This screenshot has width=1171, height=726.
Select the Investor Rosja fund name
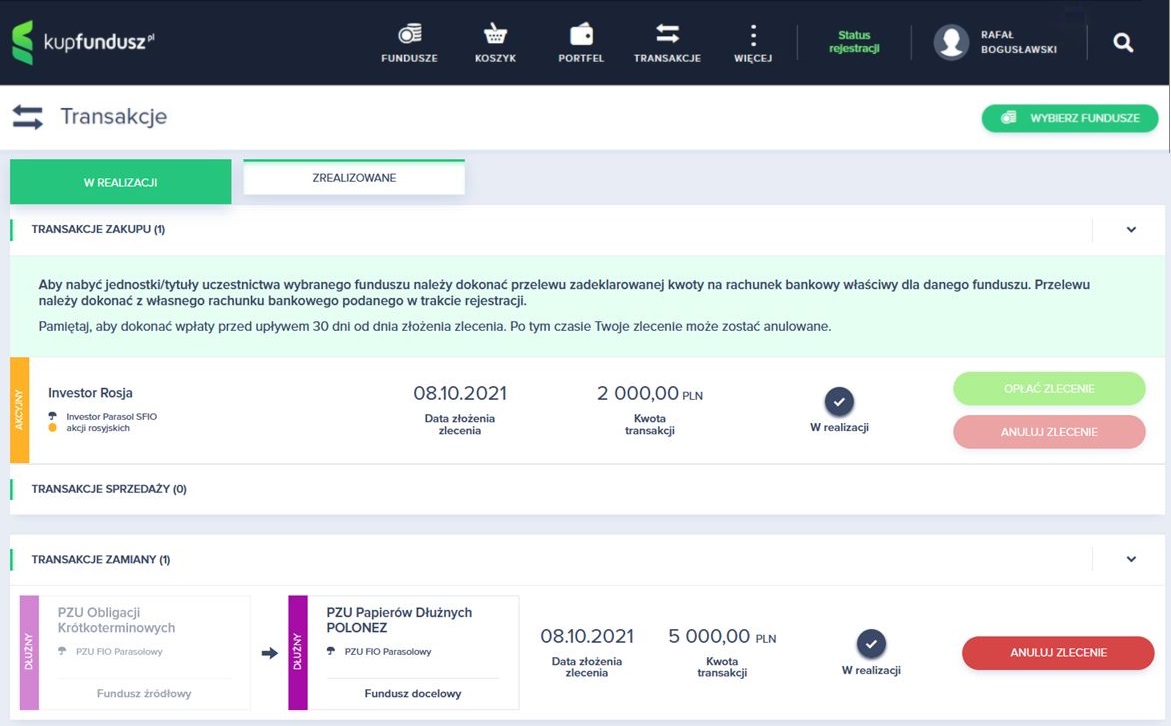[90, 393]
